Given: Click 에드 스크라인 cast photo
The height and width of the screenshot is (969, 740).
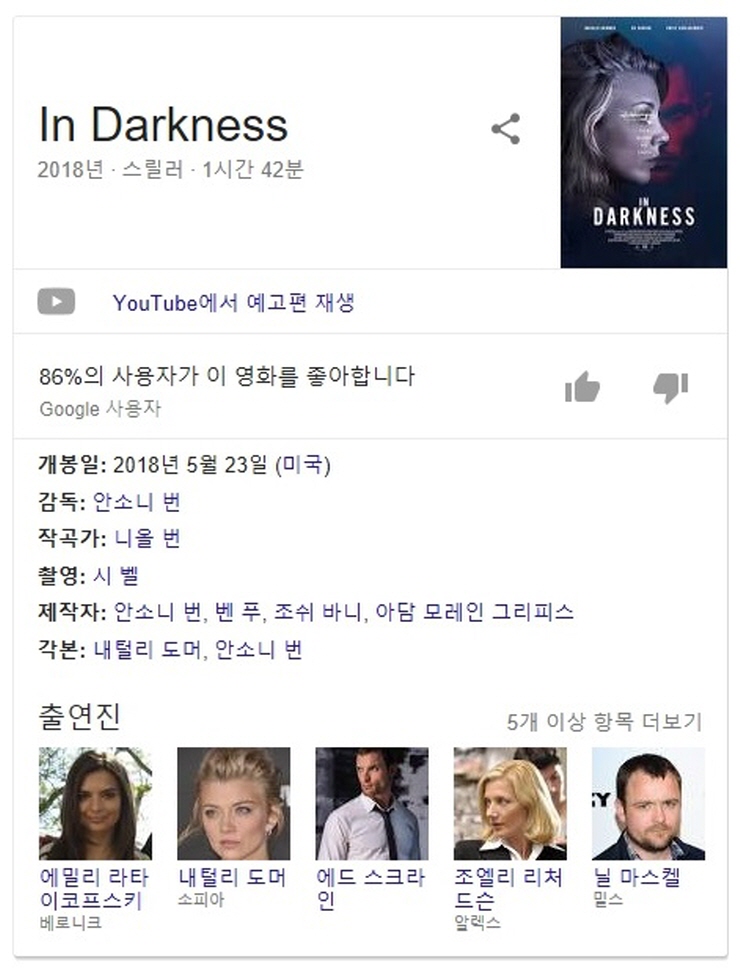Looking at the screenshot, I should tap(372, 803).
